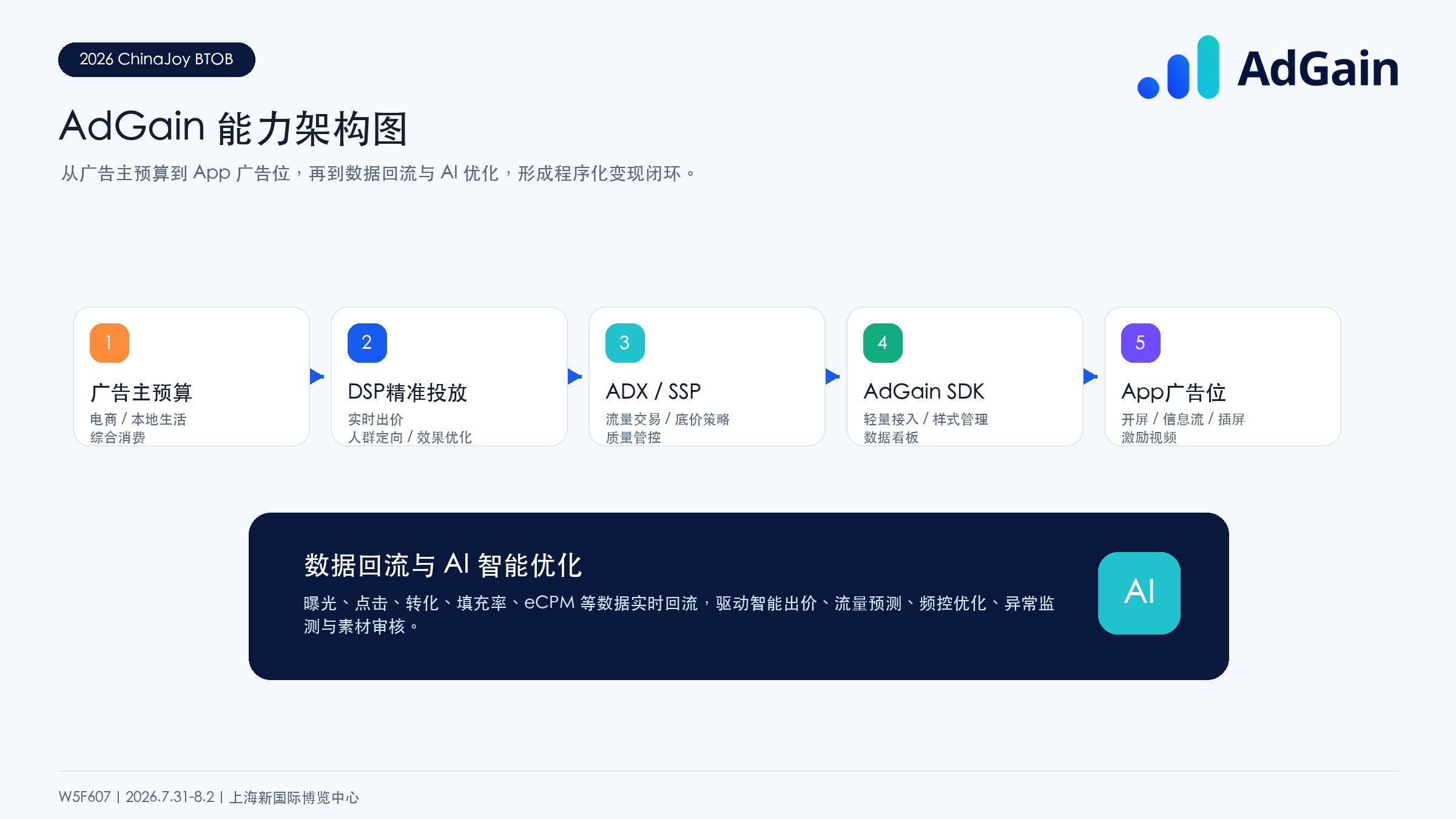This screenshot has width=1456, height=819.
Task: Click the 流量交易 / 底价策略 text line
Action: click(667, 419)
